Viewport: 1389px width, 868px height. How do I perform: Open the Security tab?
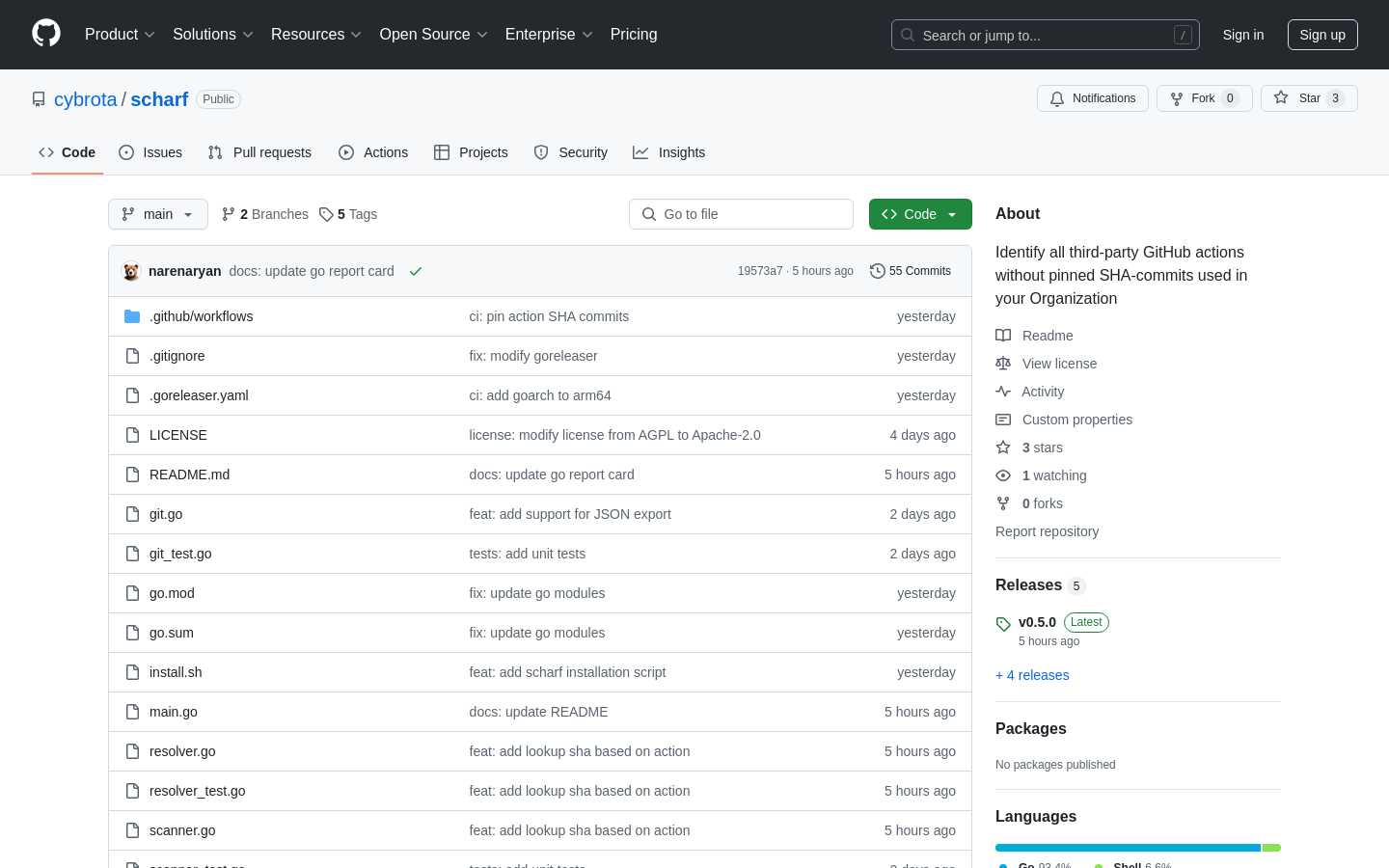571,152
